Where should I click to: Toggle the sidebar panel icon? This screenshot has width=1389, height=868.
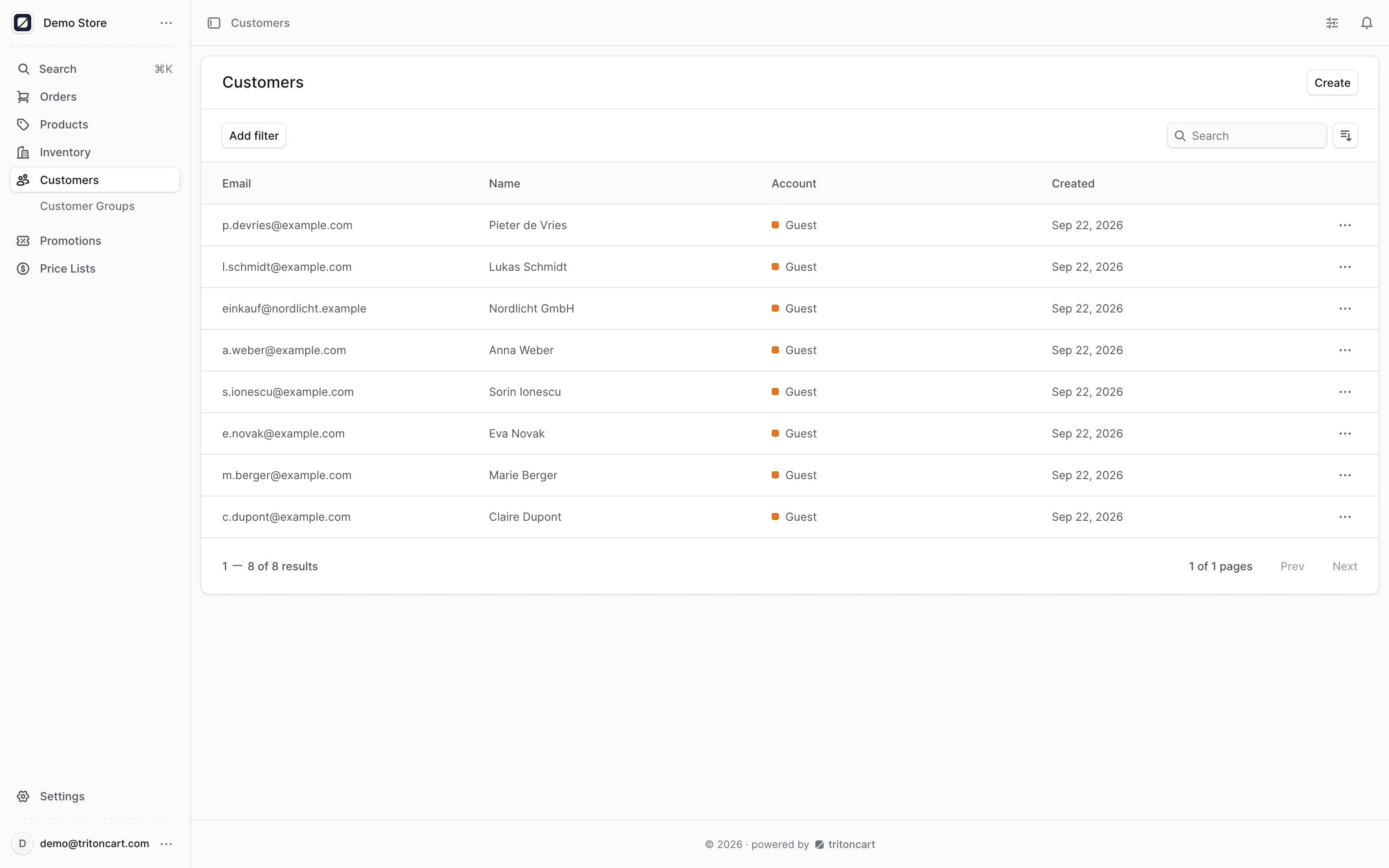click(214, 23)
